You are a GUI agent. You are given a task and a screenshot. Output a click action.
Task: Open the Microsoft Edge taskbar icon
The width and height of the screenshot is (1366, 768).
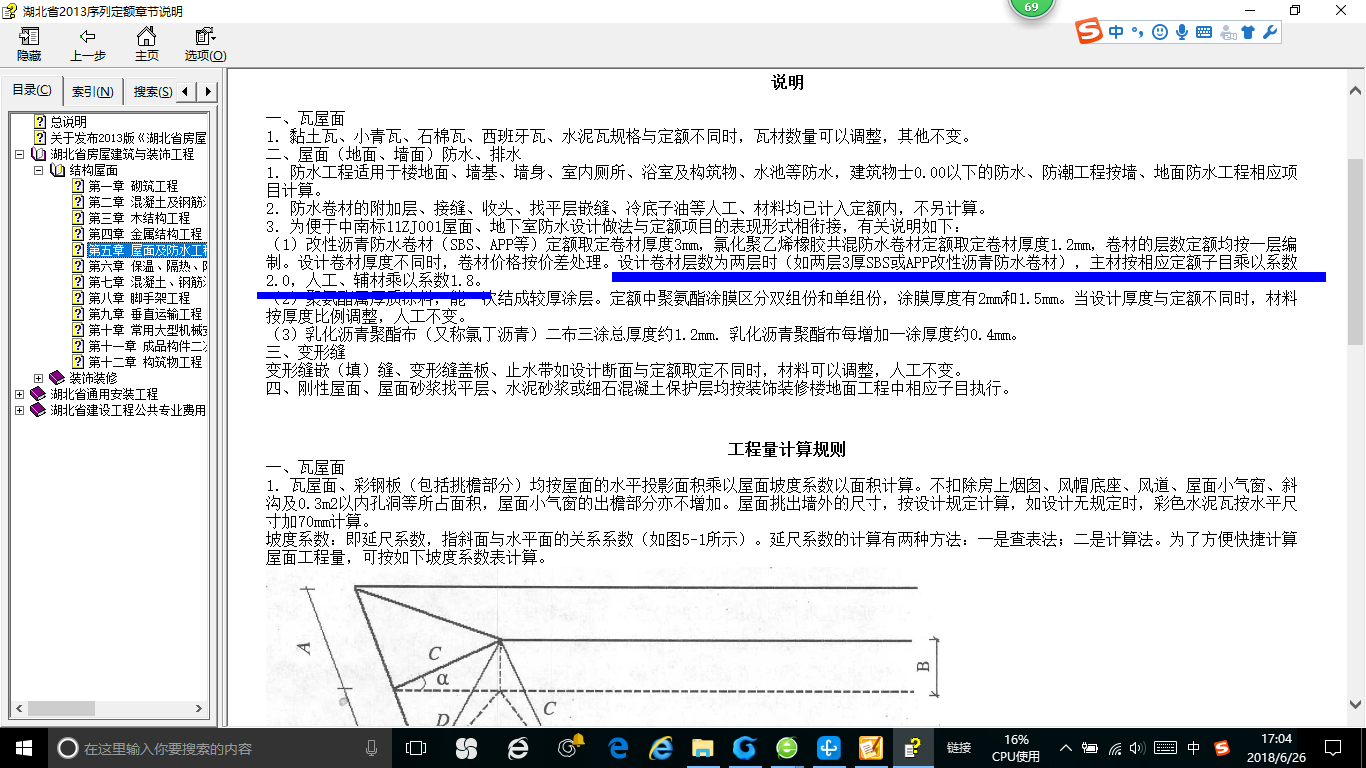click(x=619, y=747)
